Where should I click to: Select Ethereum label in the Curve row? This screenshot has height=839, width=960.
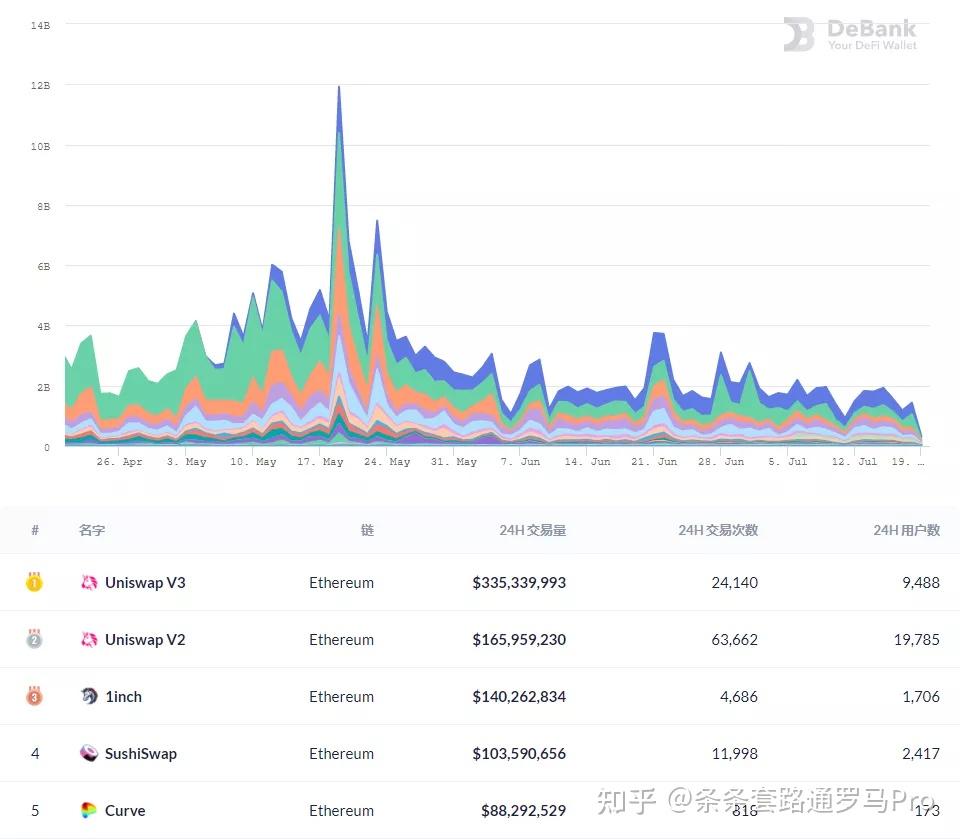(342, 810)
